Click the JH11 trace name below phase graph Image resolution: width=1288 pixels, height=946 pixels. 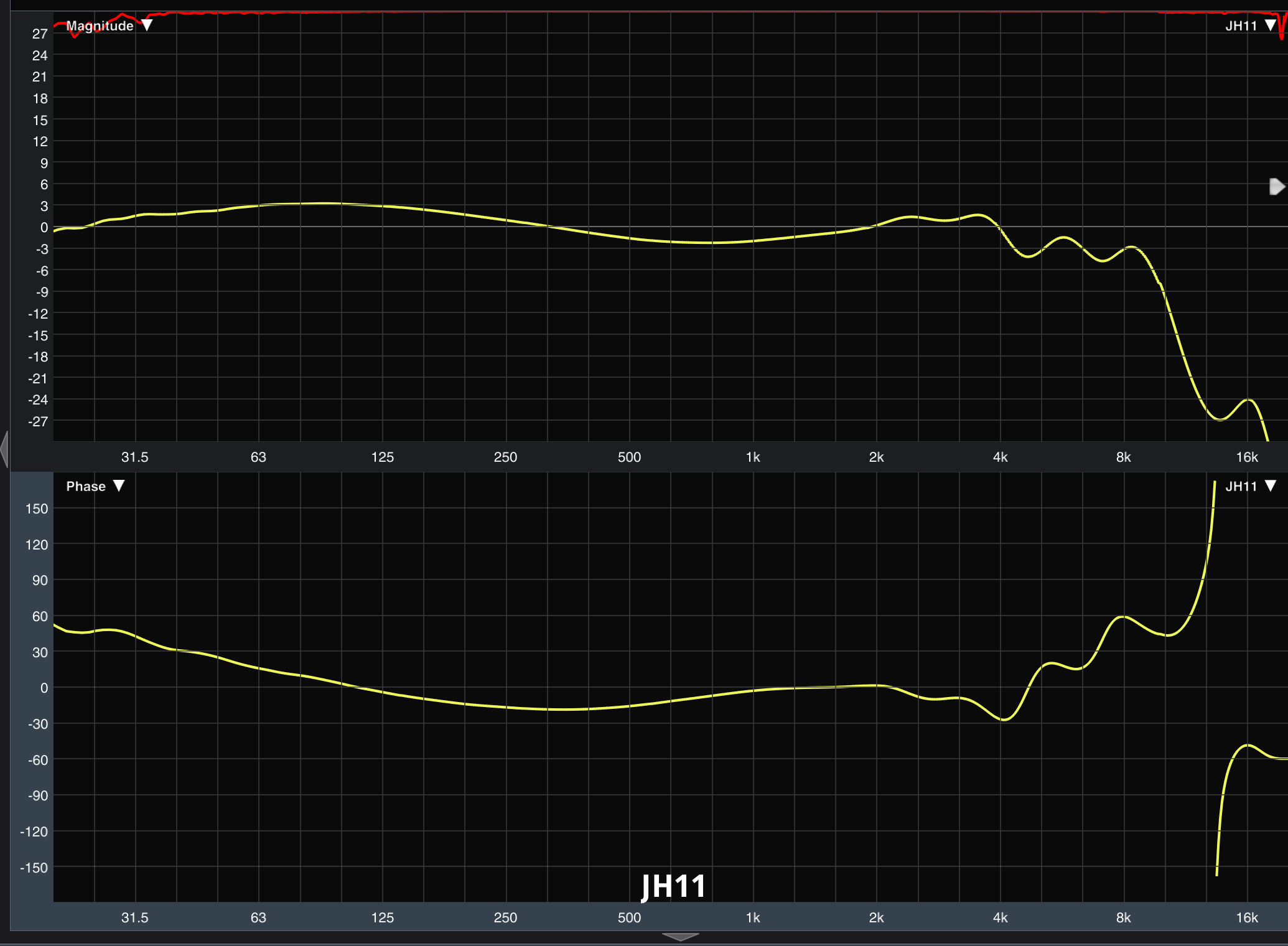(x=674, y=886)
